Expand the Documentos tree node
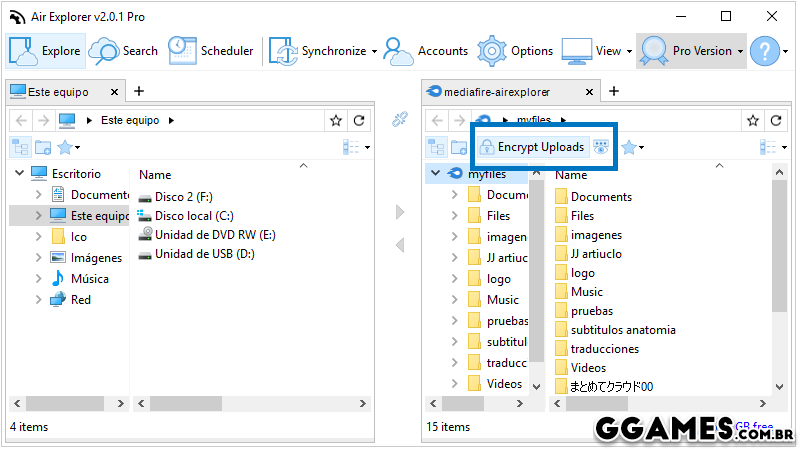The width and height of the screenshot is (800, 449). (x=38, y=194)
